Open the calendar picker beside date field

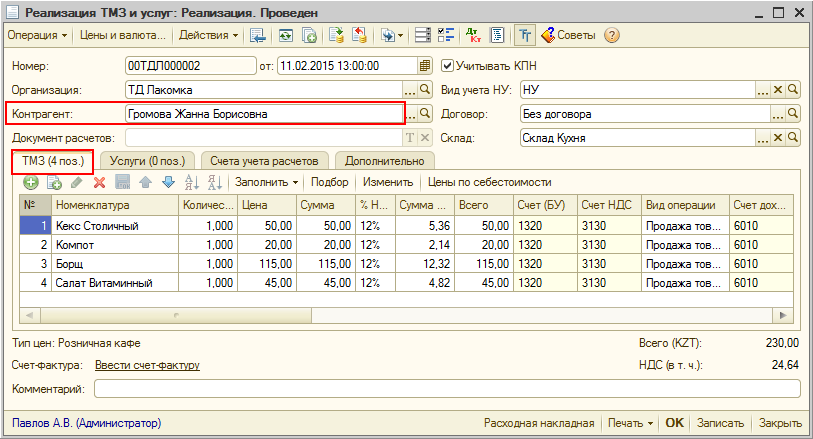click(x=425, y=66)
